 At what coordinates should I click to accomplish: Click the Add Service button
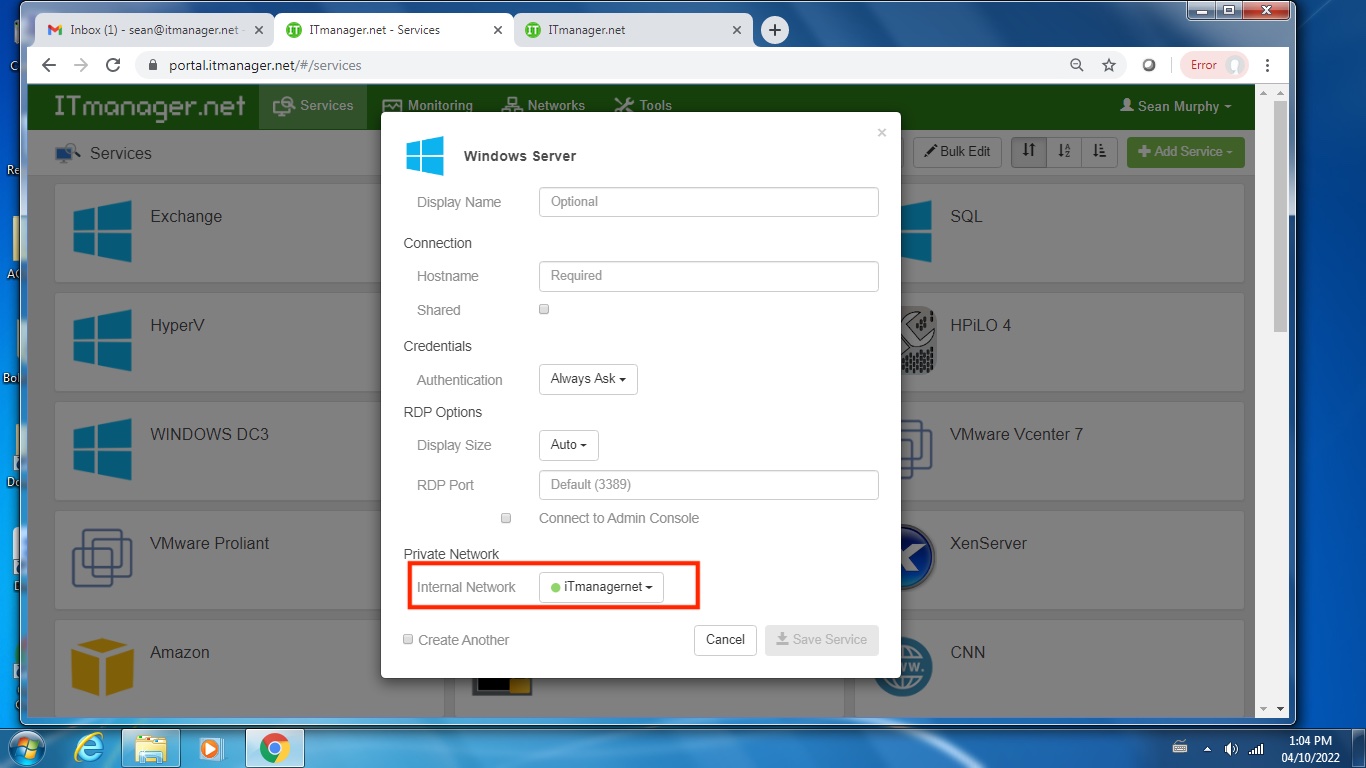pyautogui.click(x=1185, y=152)
